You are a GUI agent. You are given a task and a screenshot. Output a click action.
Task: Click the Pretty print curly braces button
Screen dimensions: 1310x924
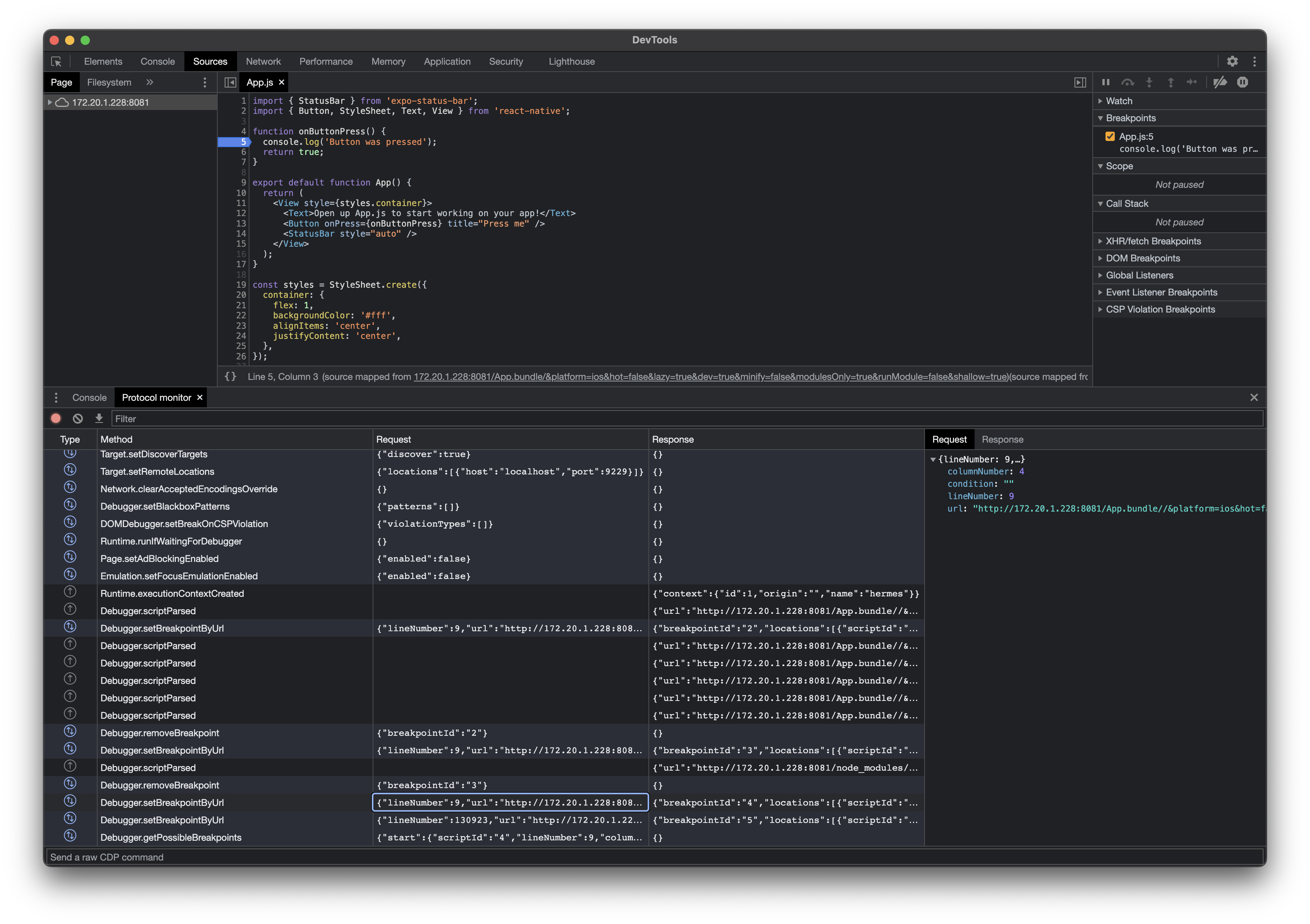(230, 376)
